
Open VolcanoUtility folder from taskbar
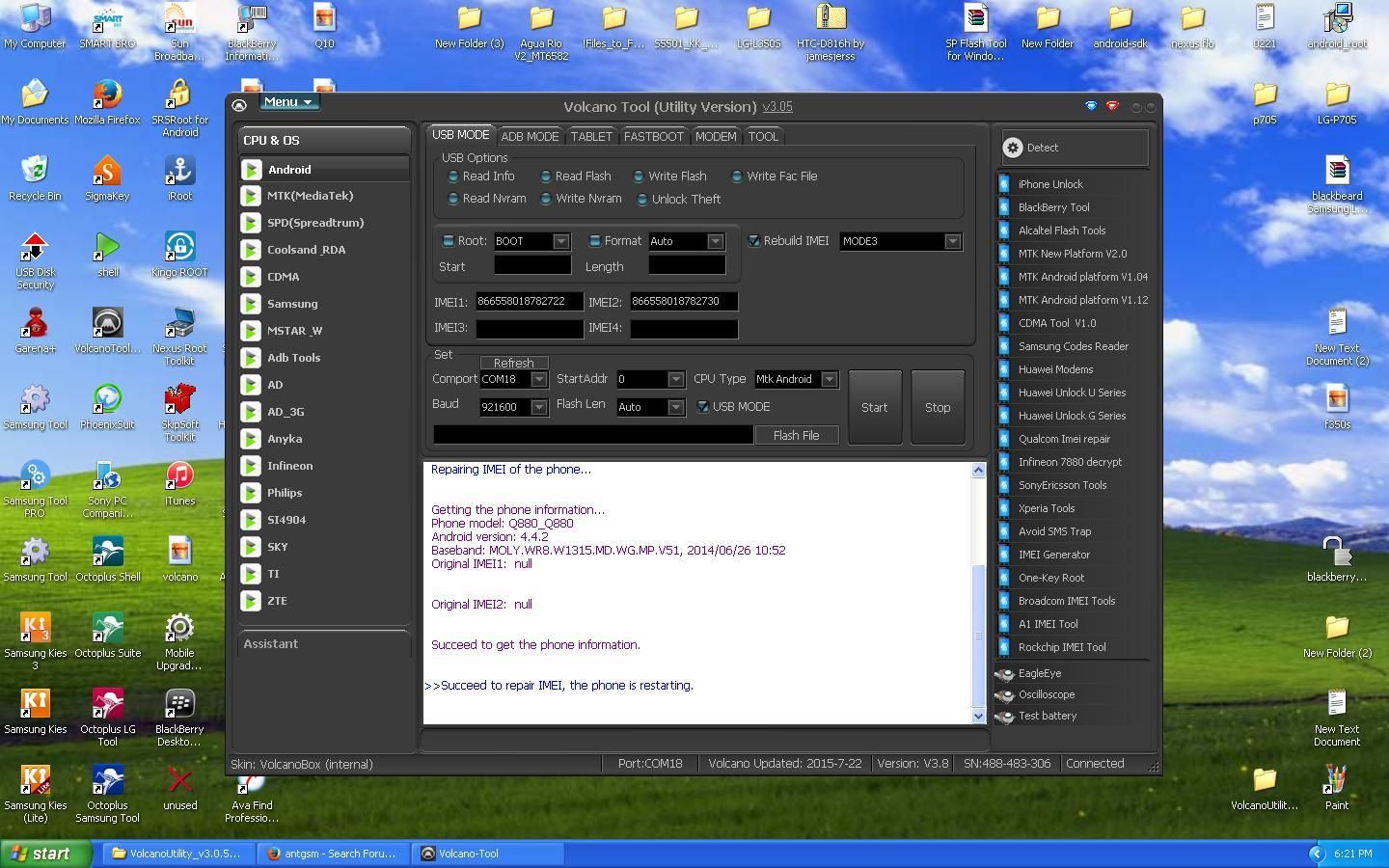(x=178, y=854)
